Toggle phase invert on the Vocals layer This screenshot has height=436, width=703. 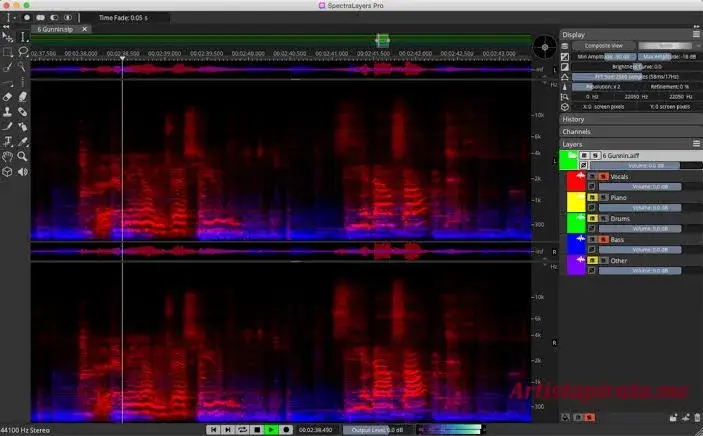[x=592, y=187]
